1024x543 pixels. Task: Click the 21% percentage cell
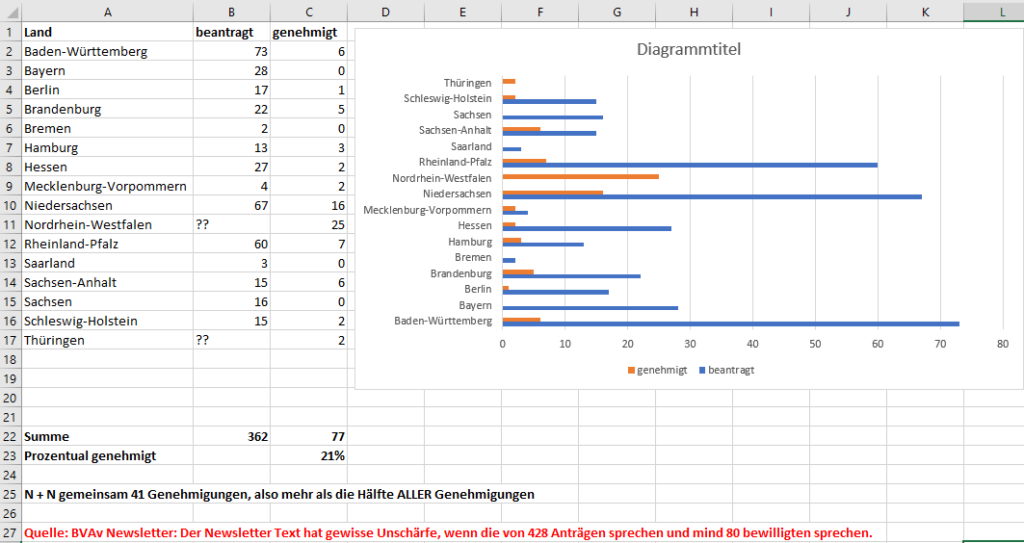(309, 456)
